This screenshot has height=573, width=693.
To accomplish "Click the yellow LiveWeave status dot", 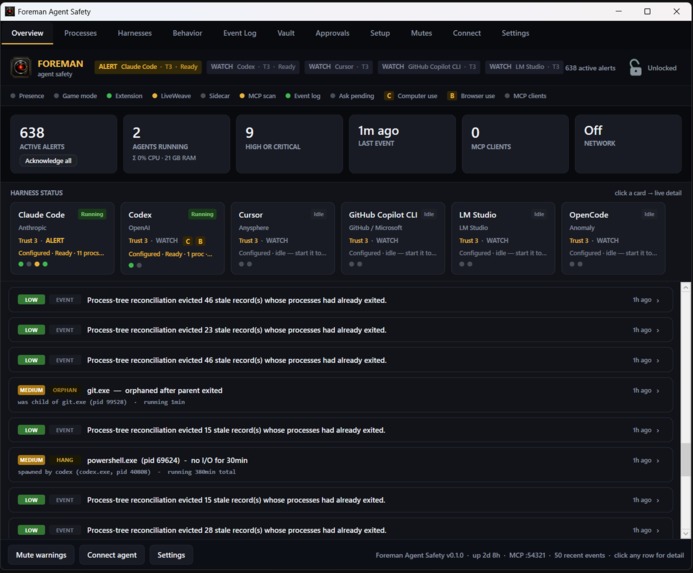I will coord(155,96).
